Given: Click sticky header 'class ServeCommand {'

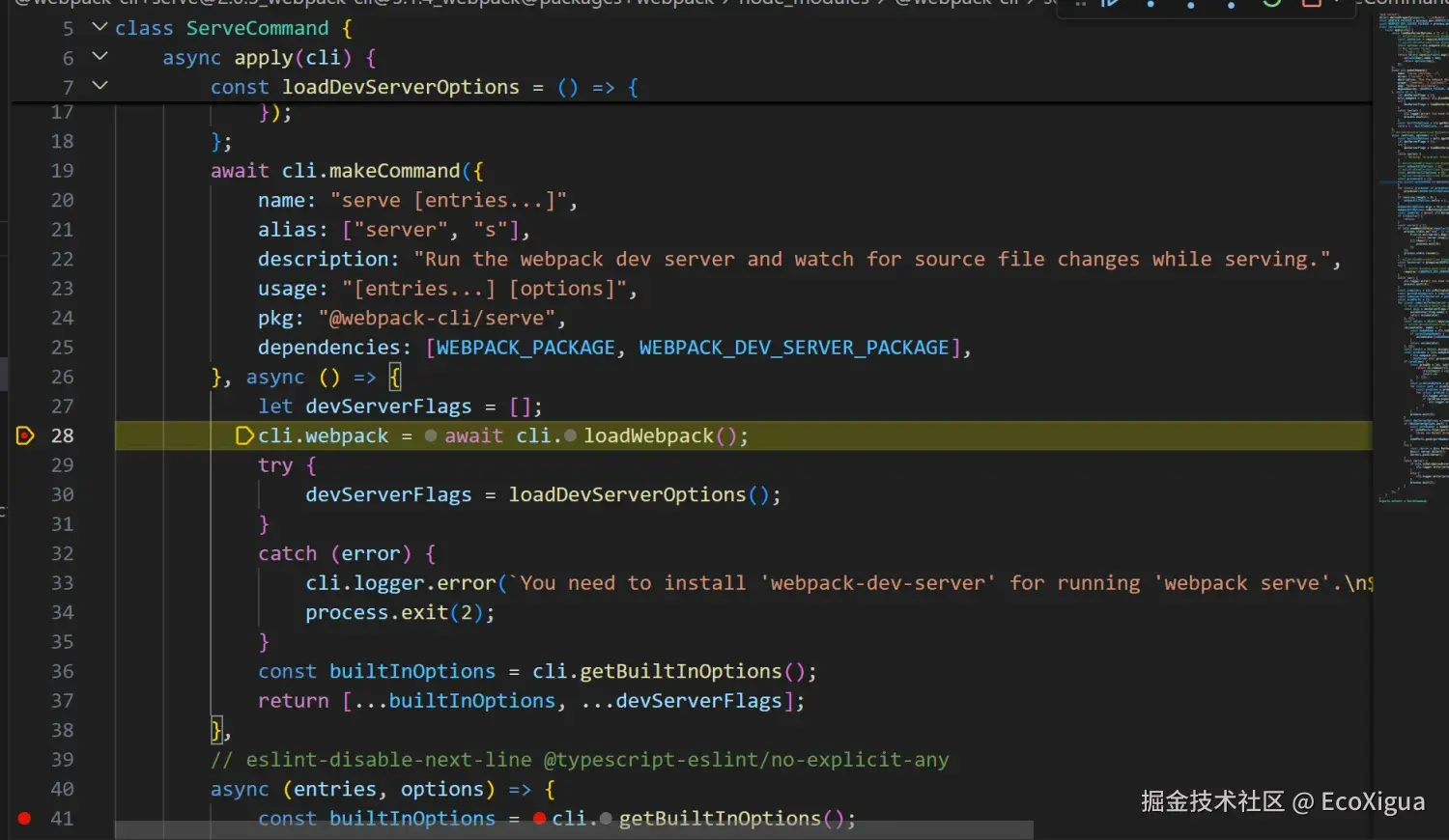Looking at the screenshot, I should 234,28.
